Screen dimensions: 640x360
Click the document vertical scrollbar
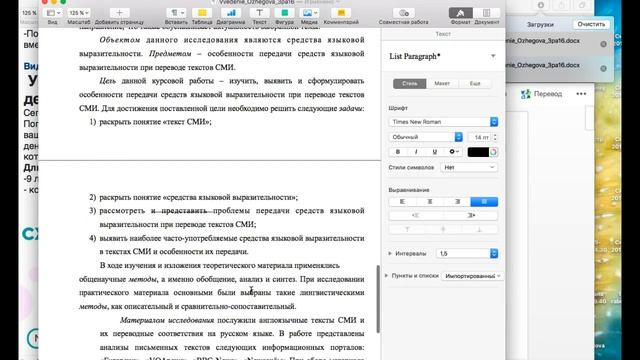pyautogui.click(x=378, y=299)
